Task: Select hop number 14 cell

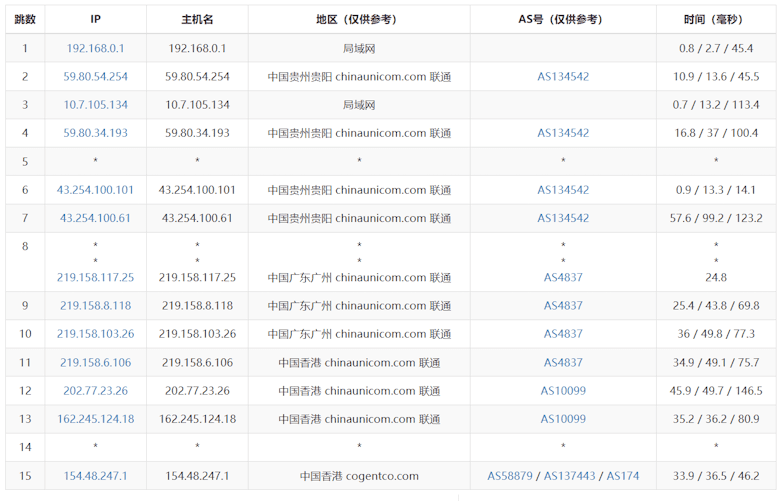Action: (x=25, y=447)
